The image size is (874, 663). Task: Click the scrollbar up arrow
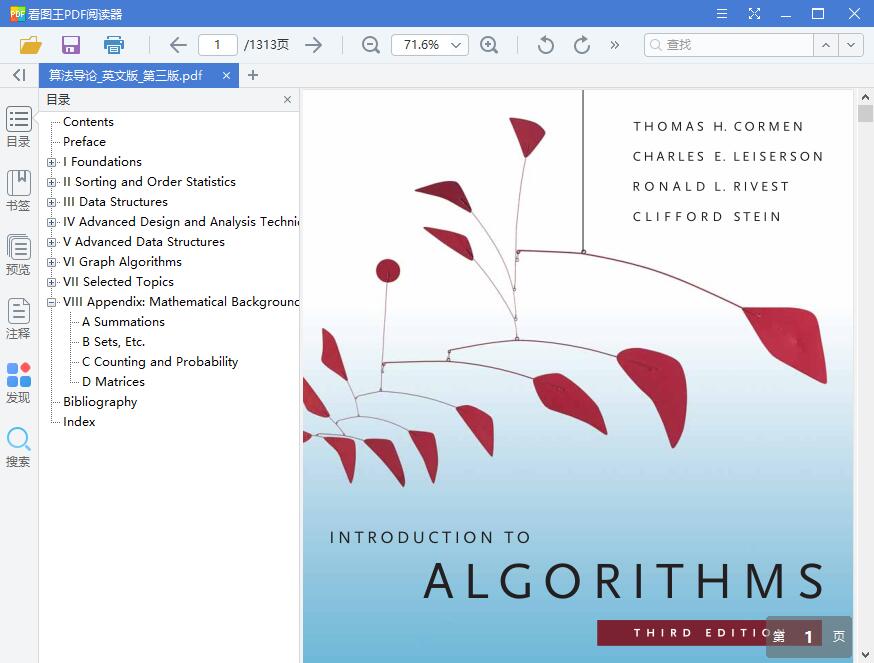coord(865,97)
